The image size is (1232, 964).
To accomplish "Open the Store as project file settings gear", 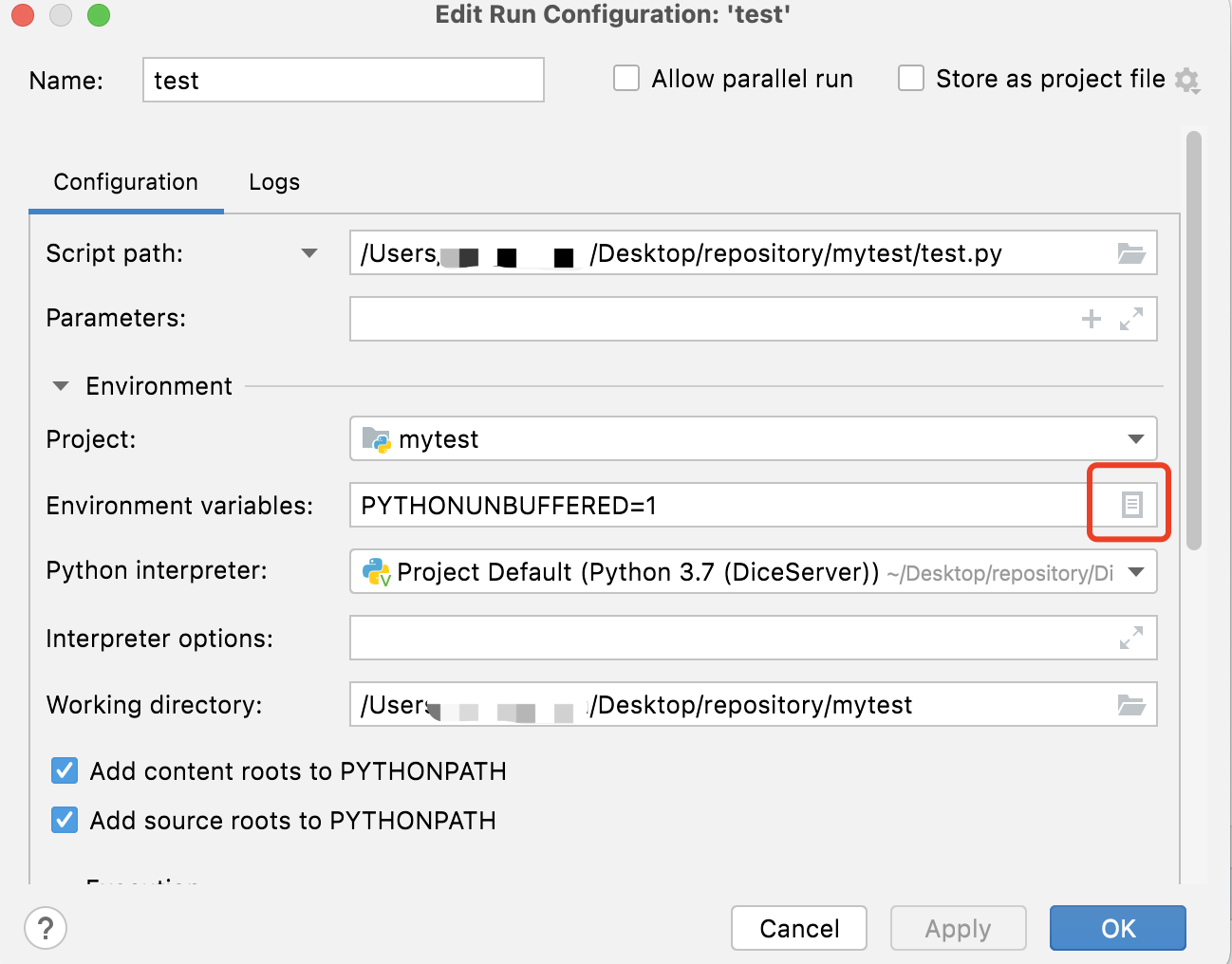I will click(1186, 80).
